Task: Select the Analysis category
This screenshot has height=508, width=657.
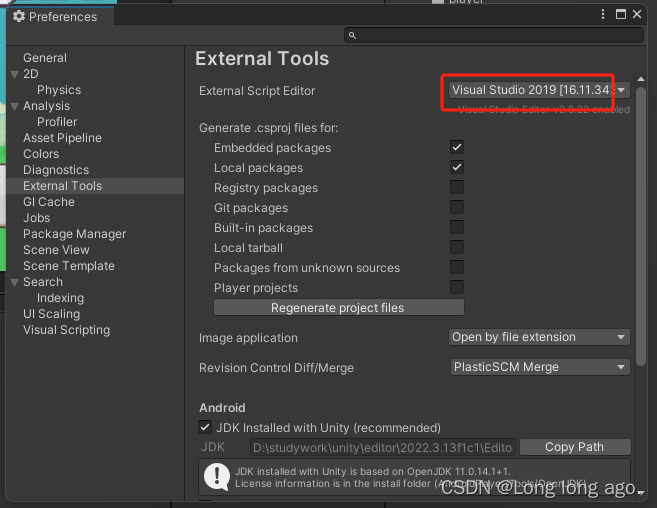Action: [x=47, y=106]
